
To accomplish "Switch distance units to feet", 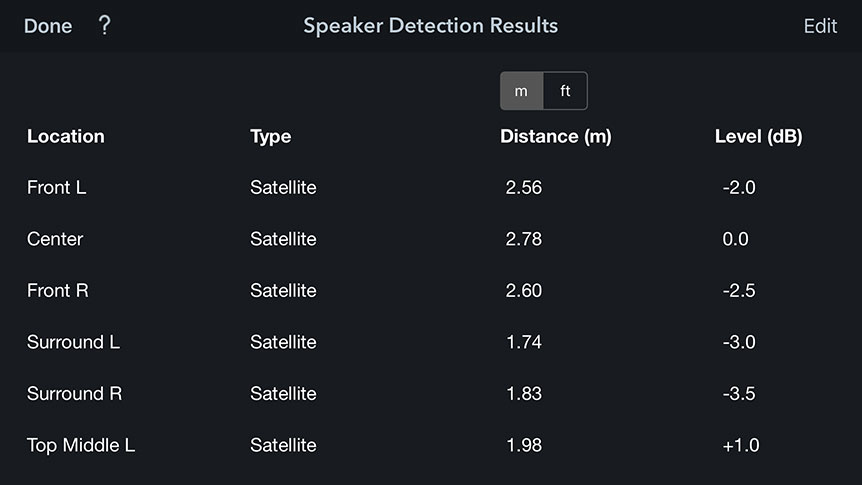I will 565,91.
